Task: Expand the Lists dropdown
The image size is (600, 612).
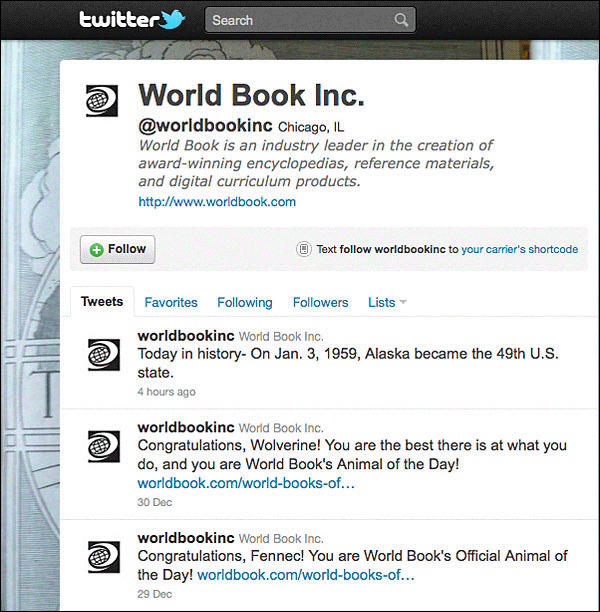Action: click(387, 302)
